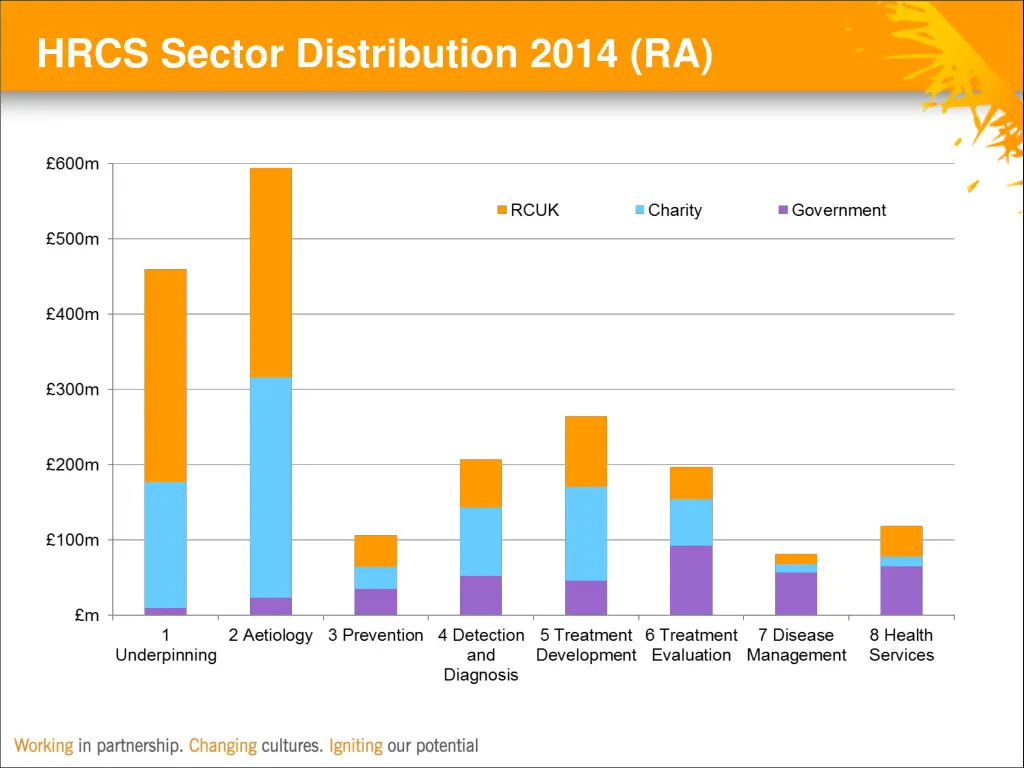Click orange RCUK segment of Underpinning bar
The width and height of the screenshot is (1024, 768).
(x=165, y=375)
